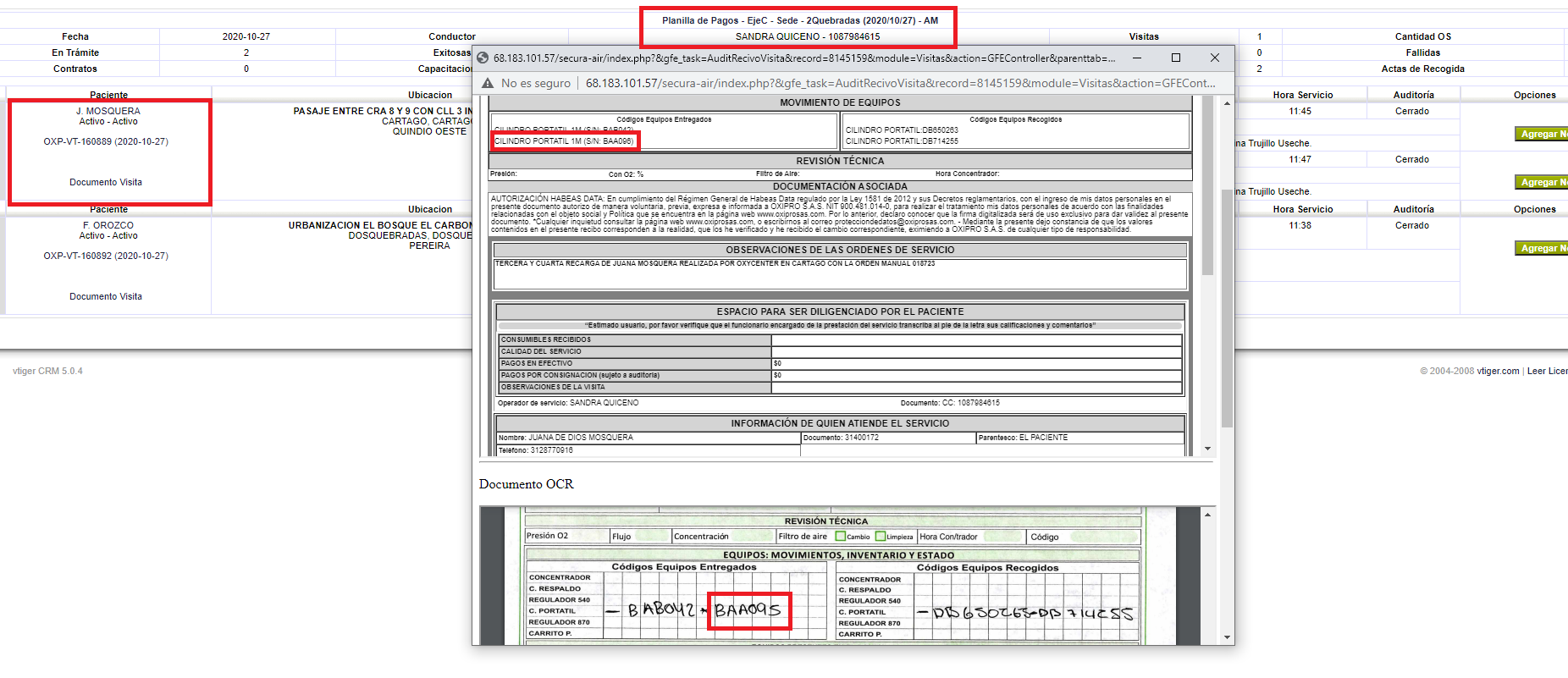1568x678 pixels.
Task: Click 'Documento: 31400172' field
Action: coord(841,438)
